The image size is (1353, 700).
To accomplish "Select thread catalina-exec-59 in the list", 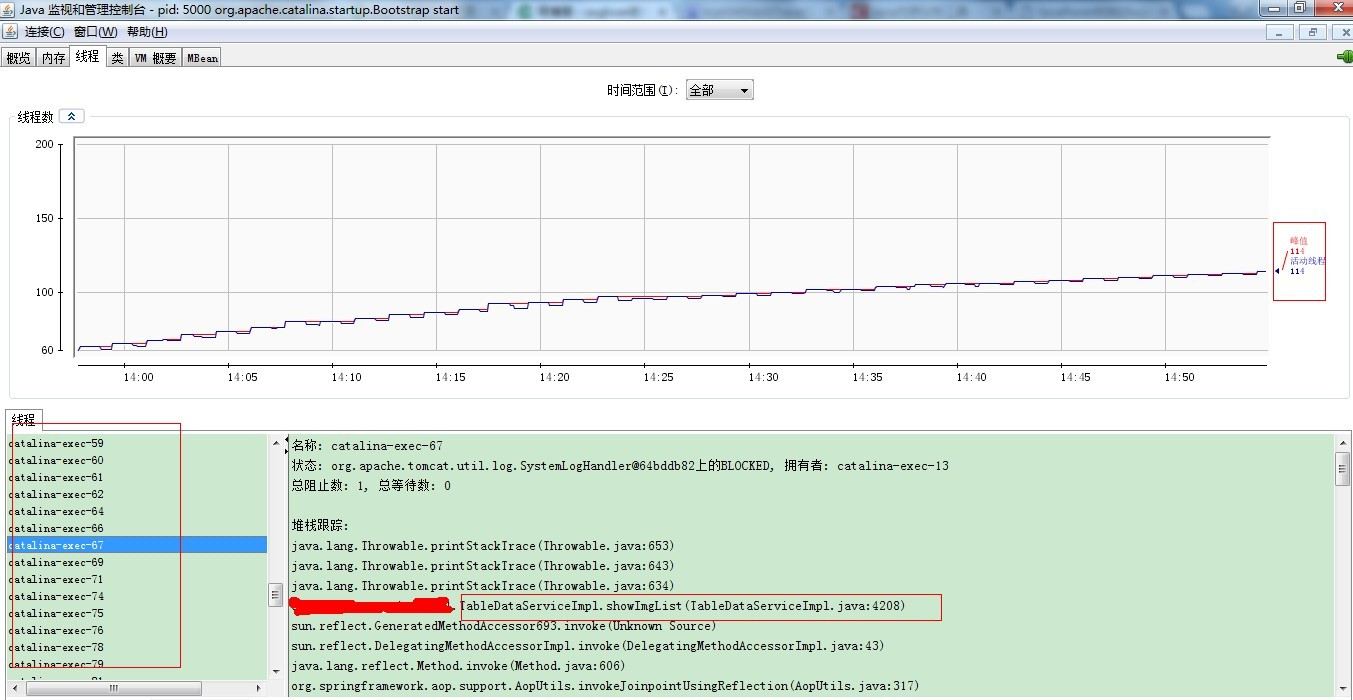I will click(x=55, y=442).
